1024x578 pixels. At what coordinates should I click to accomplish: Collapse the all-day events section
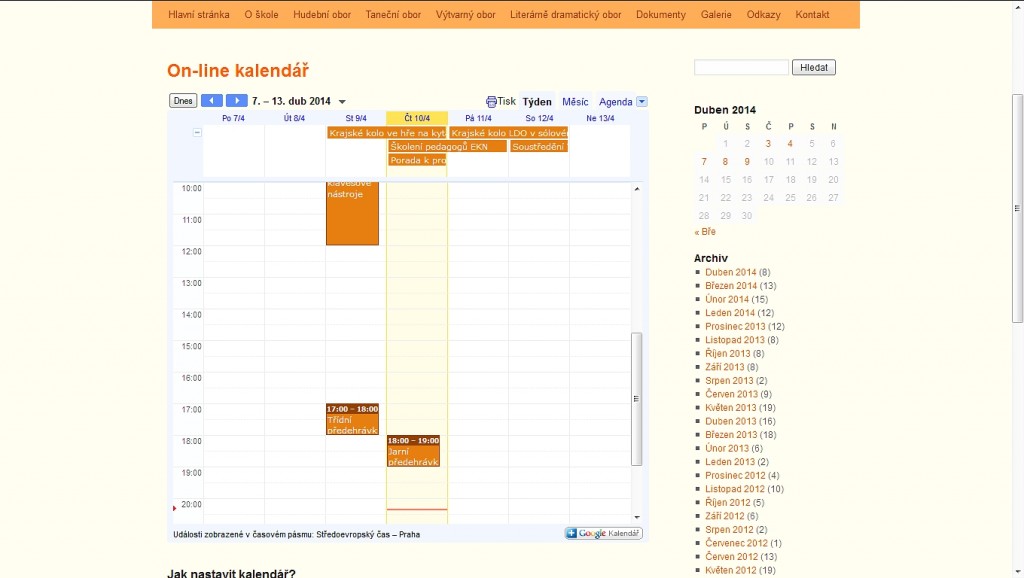pyautogui.click(x=197, y=132)
